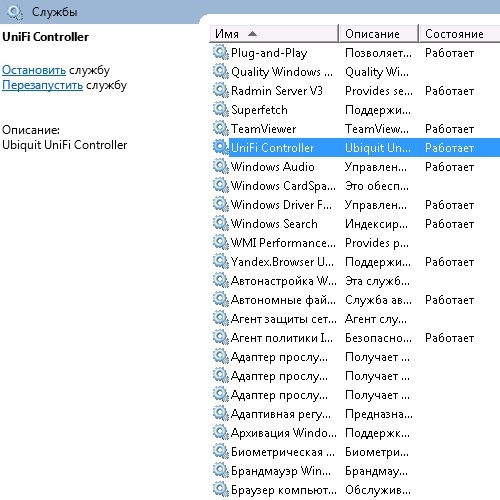Select the Биометрическая service row
Image resolution: width=500 pixels, height=500 pixels.
356,452
